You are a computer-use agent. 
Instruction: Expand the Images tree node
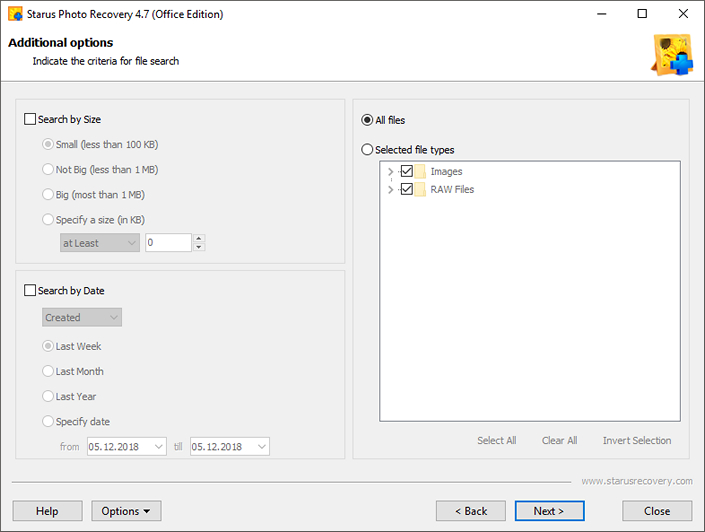[390, 171]
